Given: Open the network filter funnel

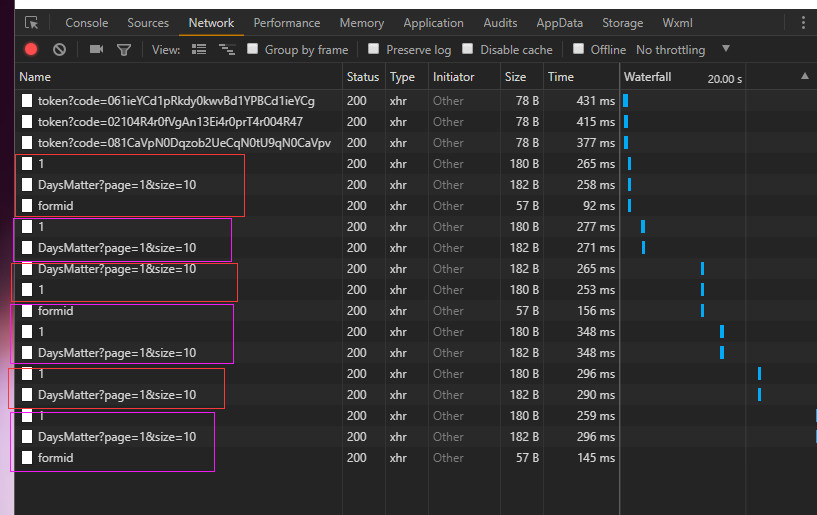Looking at the screenshot, I should [124, 49].
